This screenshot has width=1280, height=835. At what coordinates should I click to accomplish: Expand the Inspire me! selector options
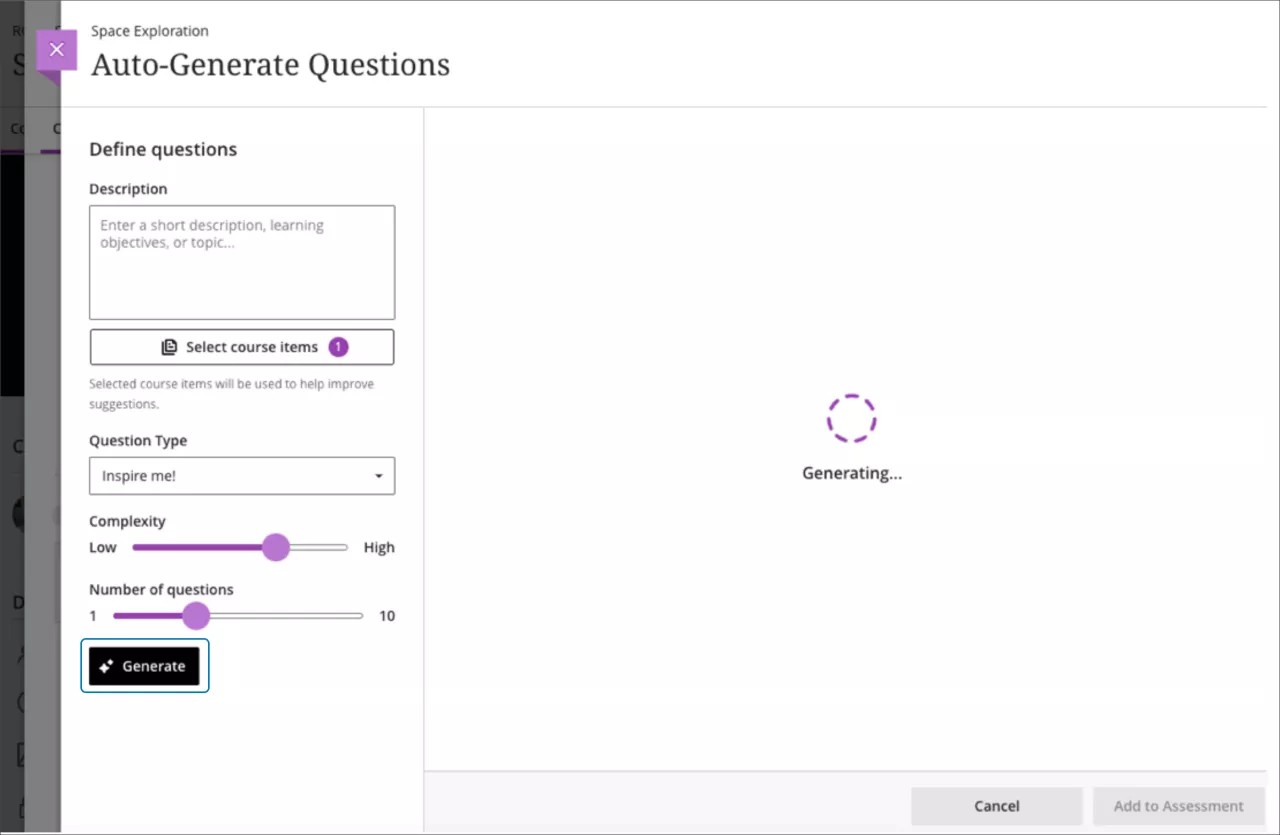pos(241,476)
